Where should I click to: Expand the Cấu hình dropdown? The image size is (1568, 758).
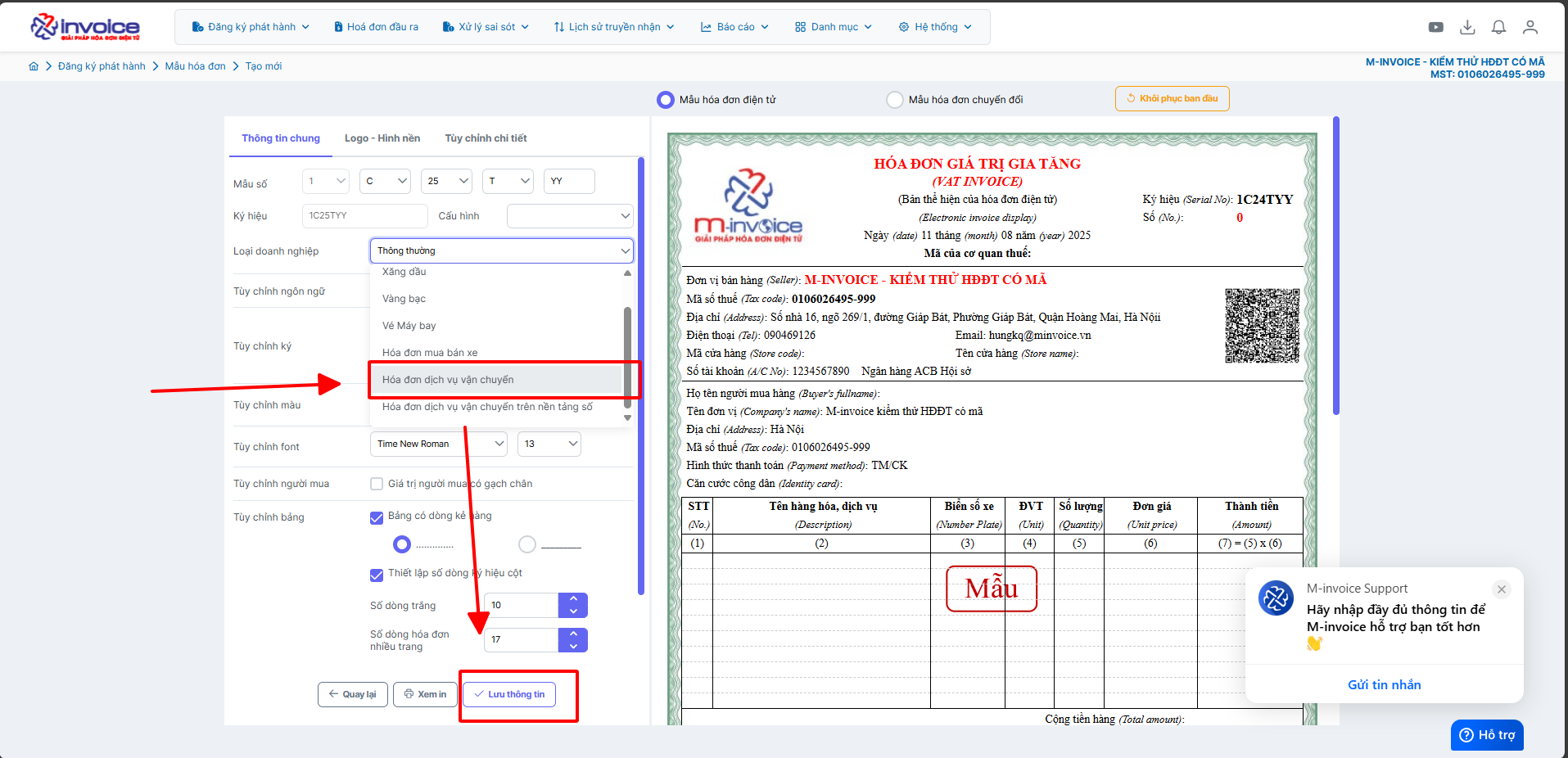pos(570,216)
